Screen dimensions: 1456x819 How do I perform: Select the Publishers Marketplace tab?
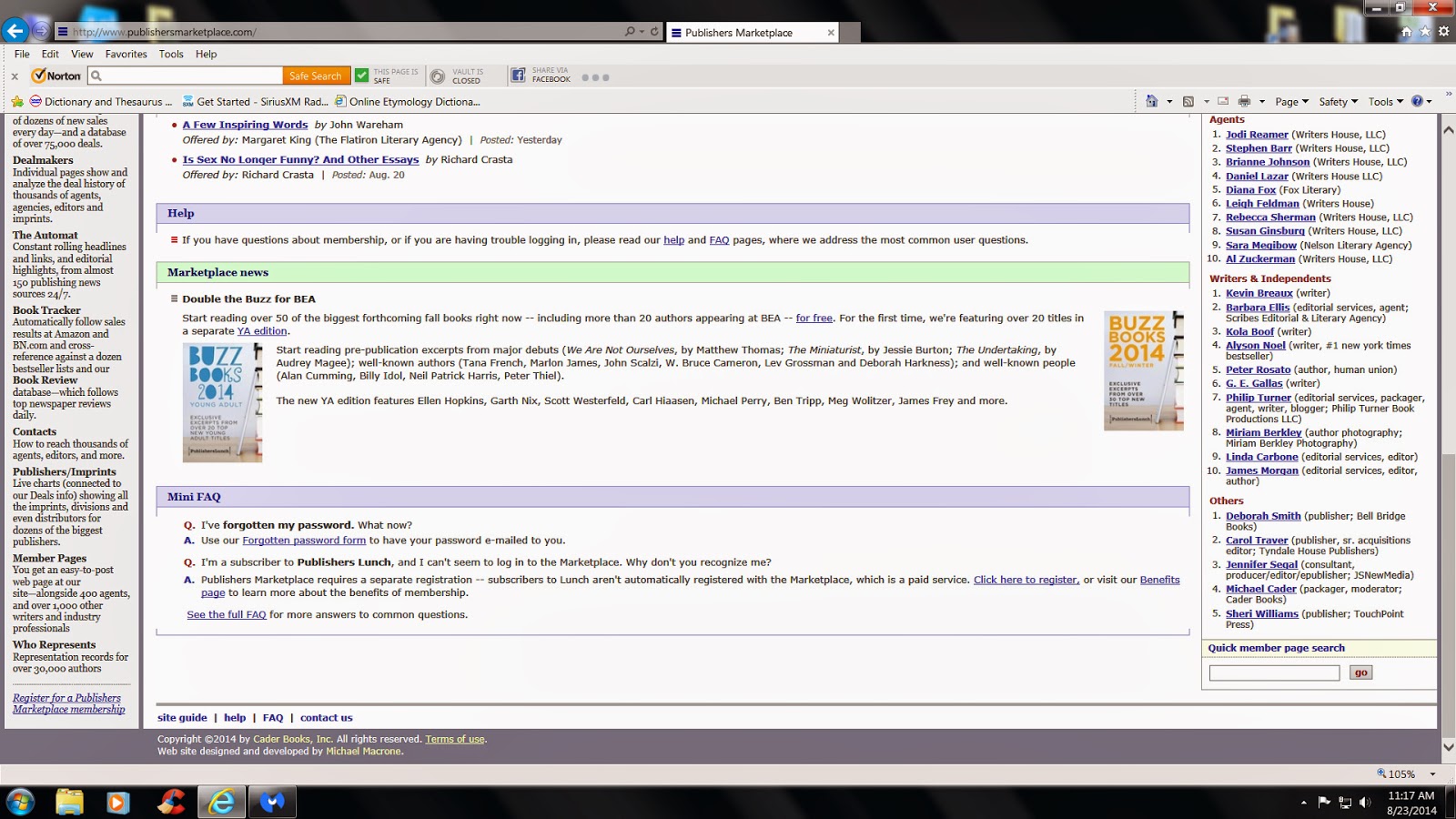coord(753,33)
